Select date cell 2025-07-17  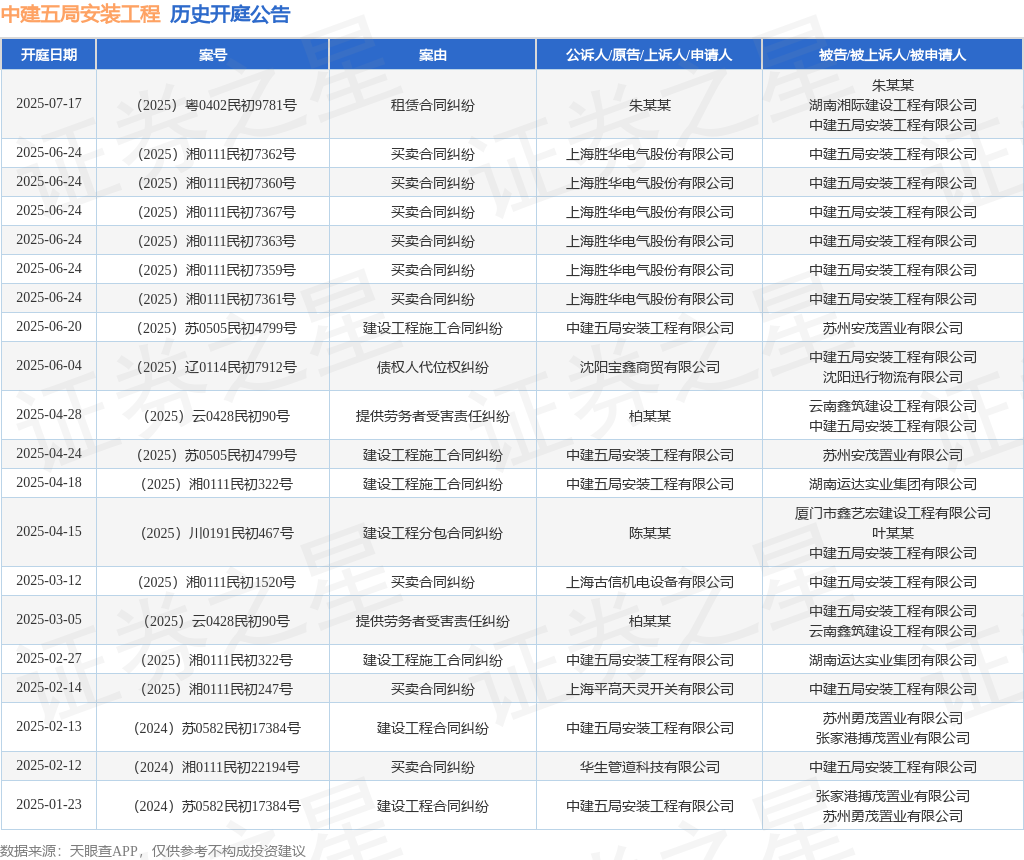tap(49, 104)
